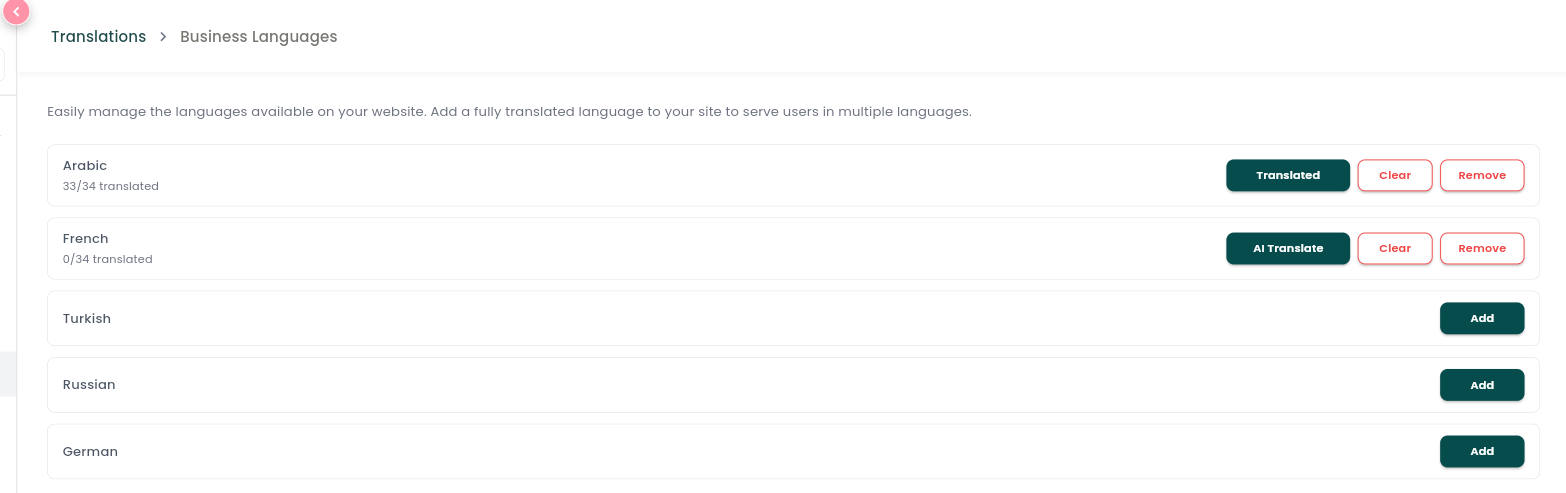The image size is (1566, 493).
Task: Click the breadcrumb chevron separator
Action: click(163, 37)
